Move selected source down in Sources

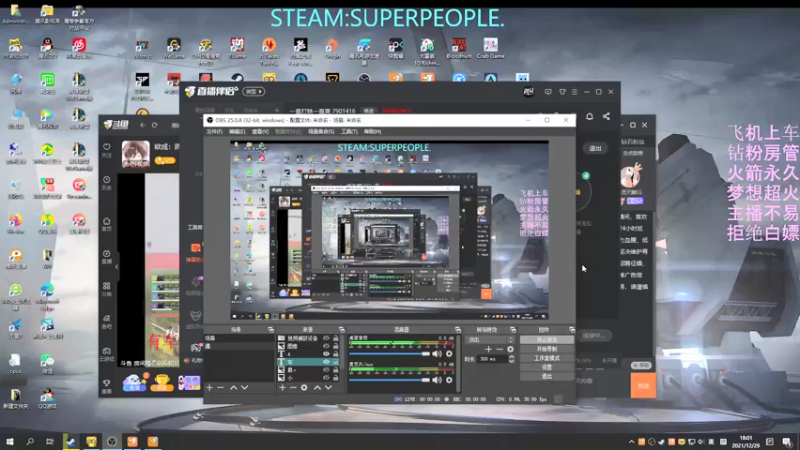329,388
